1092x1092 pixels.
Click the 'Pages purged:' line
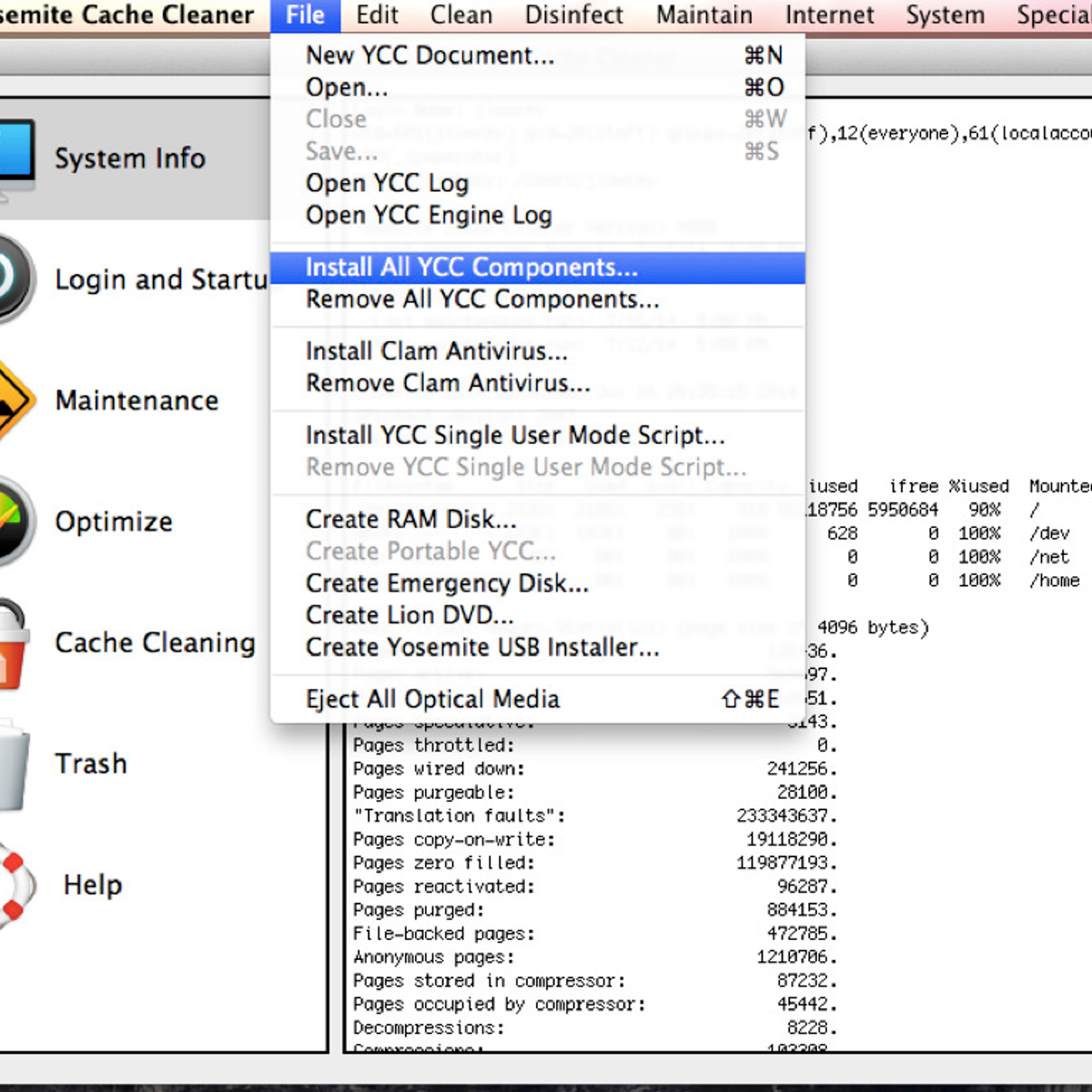(595, 910)
